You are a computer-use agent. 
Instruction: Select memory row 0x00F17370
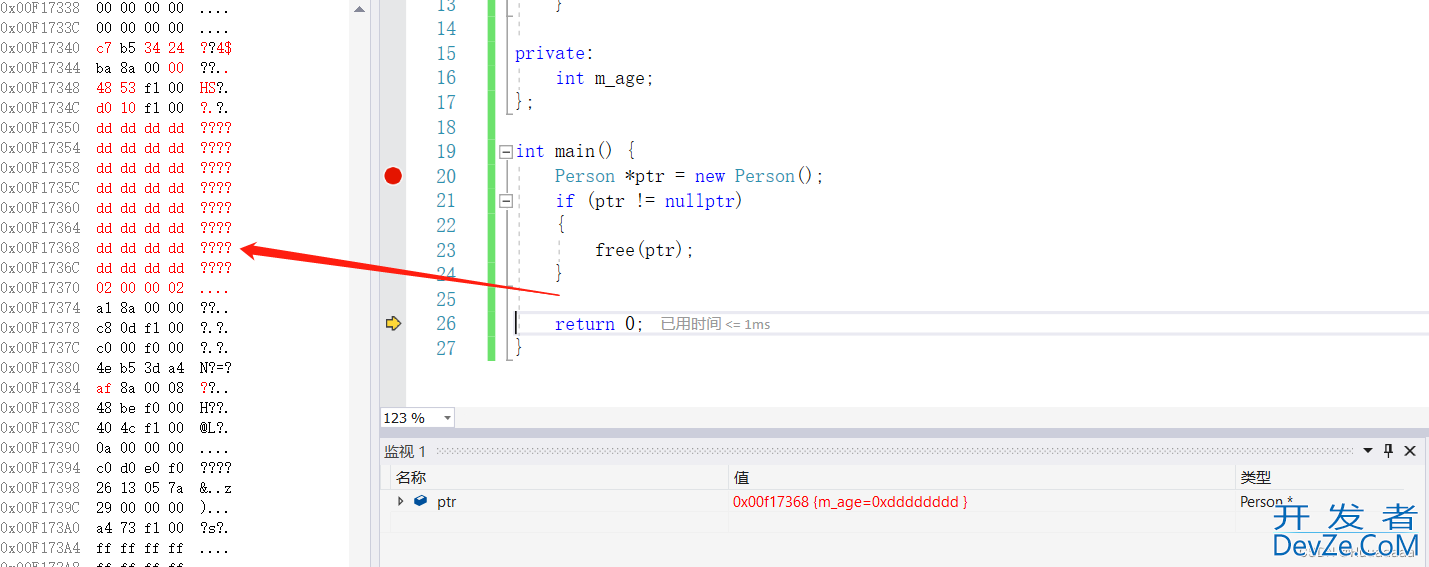pos(114,288)
